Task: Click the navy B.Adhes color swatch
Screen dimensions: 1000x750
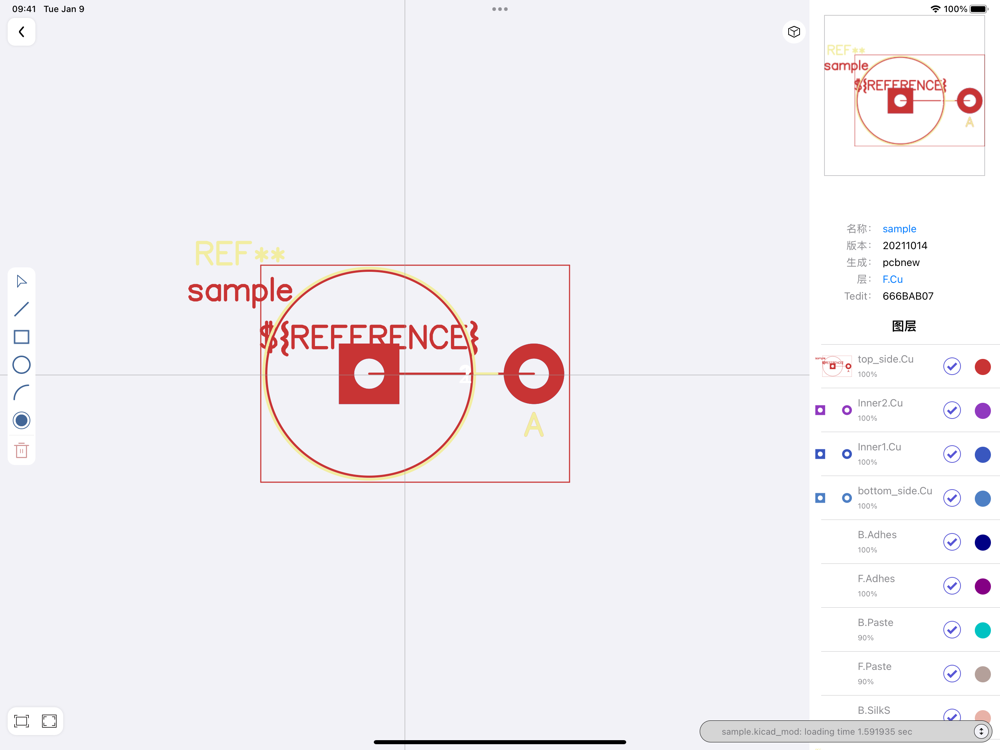Action: point(983,543)
